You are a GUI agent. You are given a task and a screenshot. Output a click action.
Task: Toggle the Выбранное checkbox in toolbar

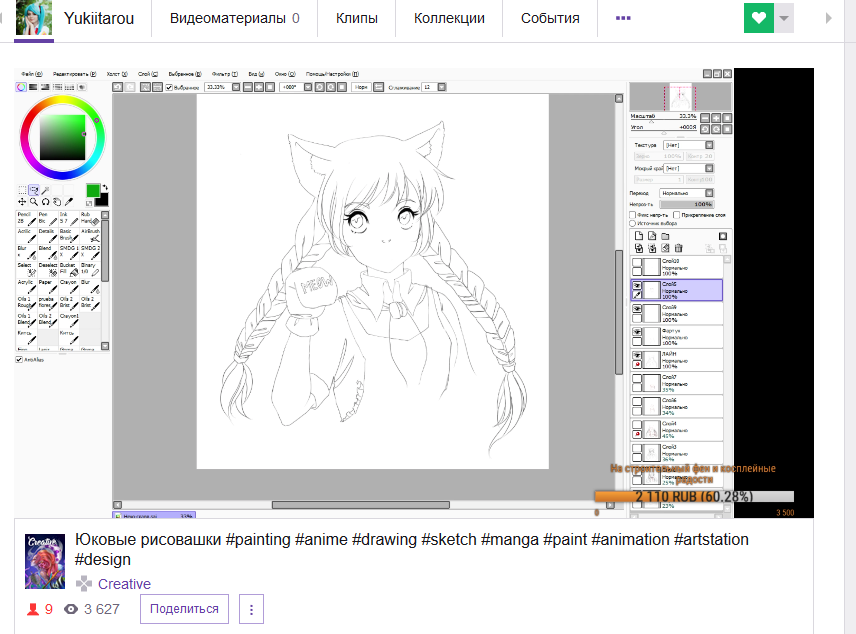(x=169, y=87)
